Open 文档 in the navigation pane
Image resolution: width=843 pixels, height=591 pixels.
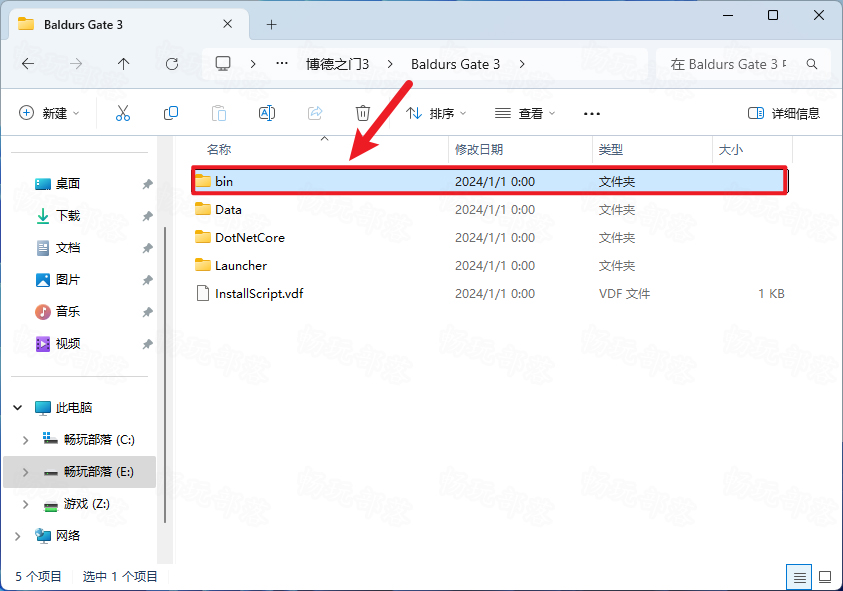point(68,248)
